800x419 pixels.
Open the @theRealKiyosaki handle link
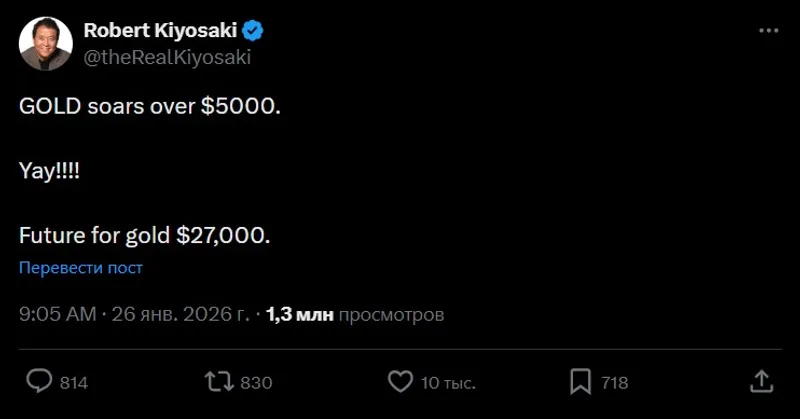(166, 57)
